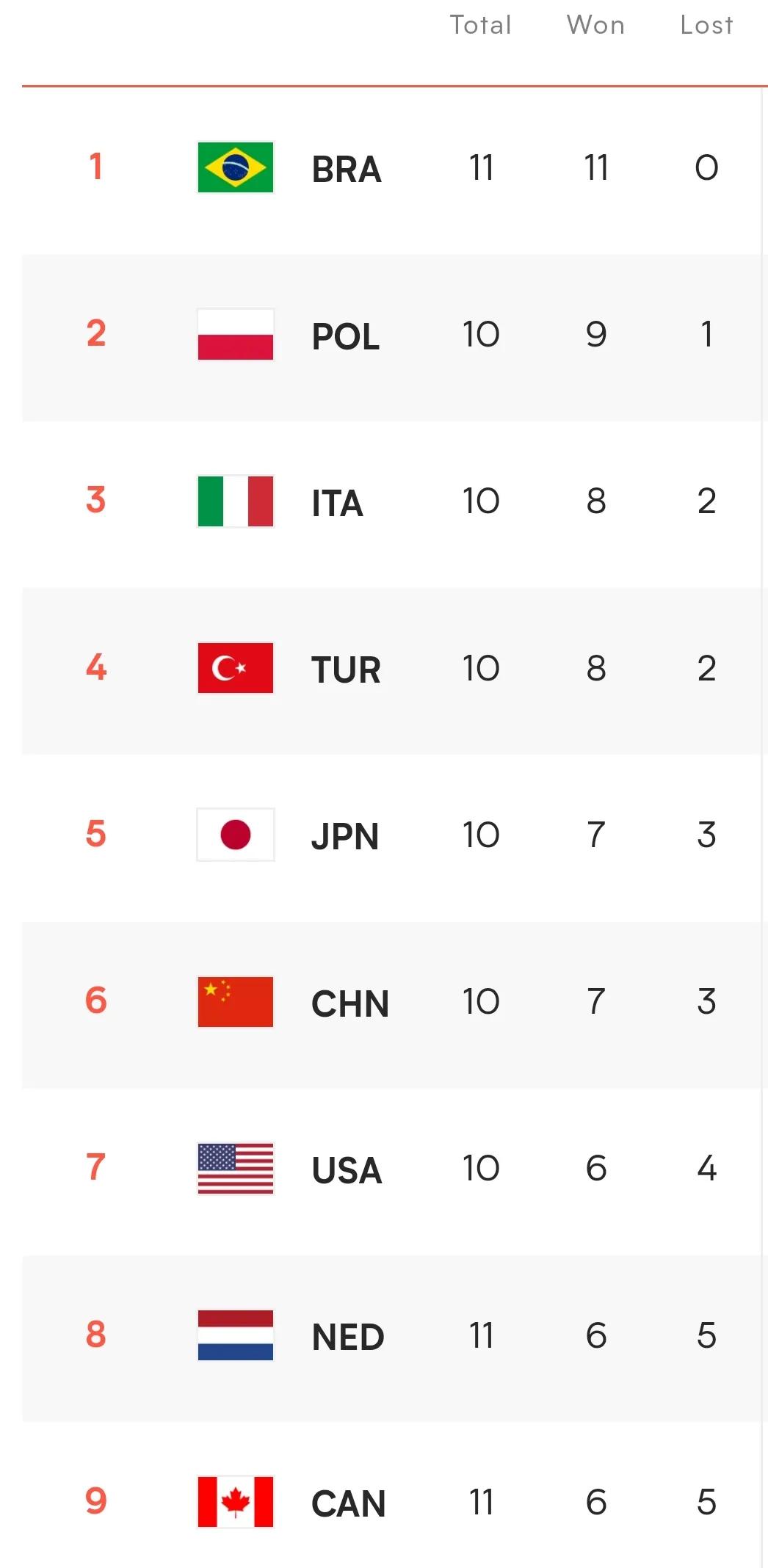Tap the Italy flag icon

pyautogui.click(x=236, y=501)
